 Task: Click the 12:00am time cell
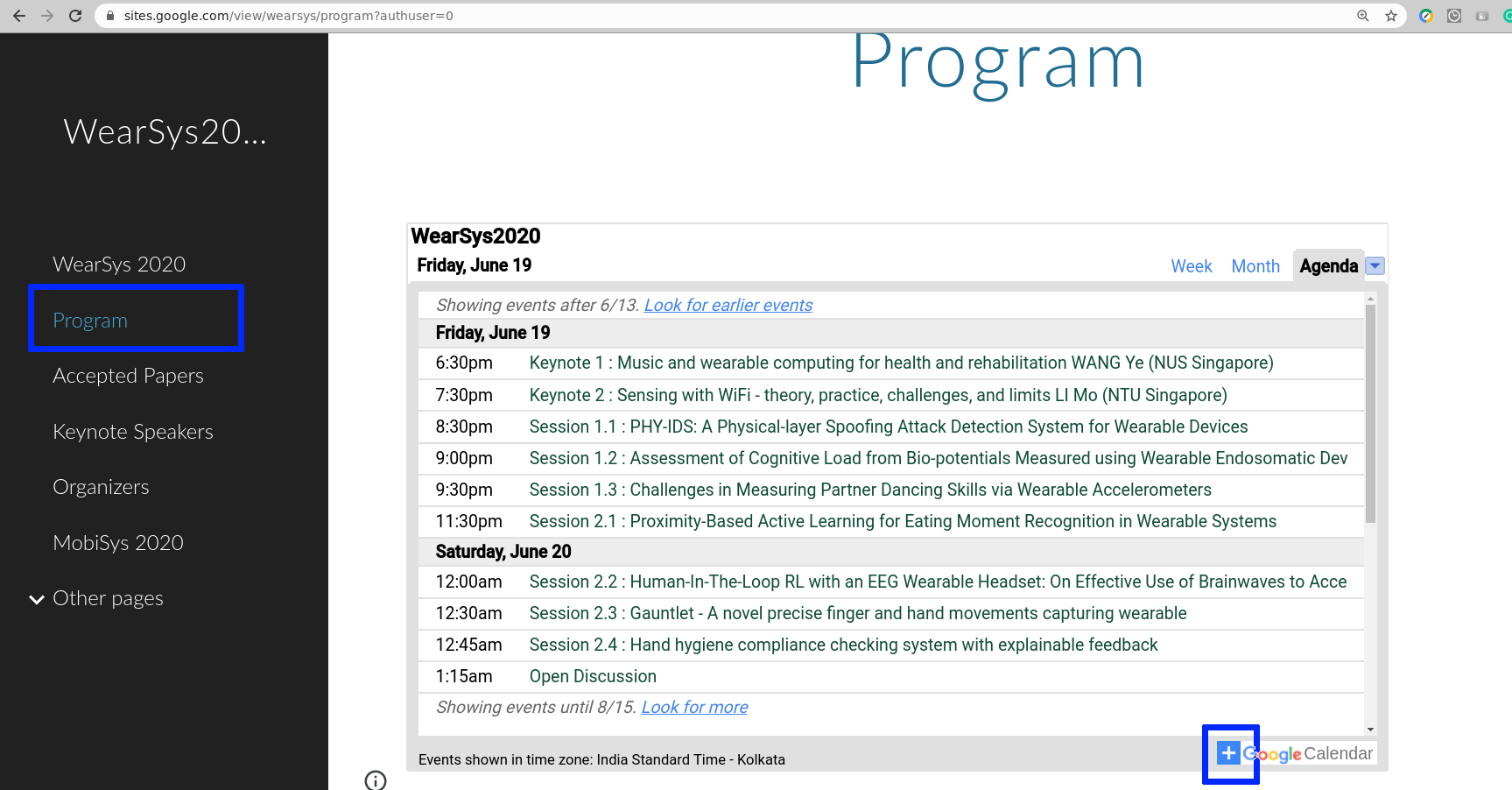(469, 582)
